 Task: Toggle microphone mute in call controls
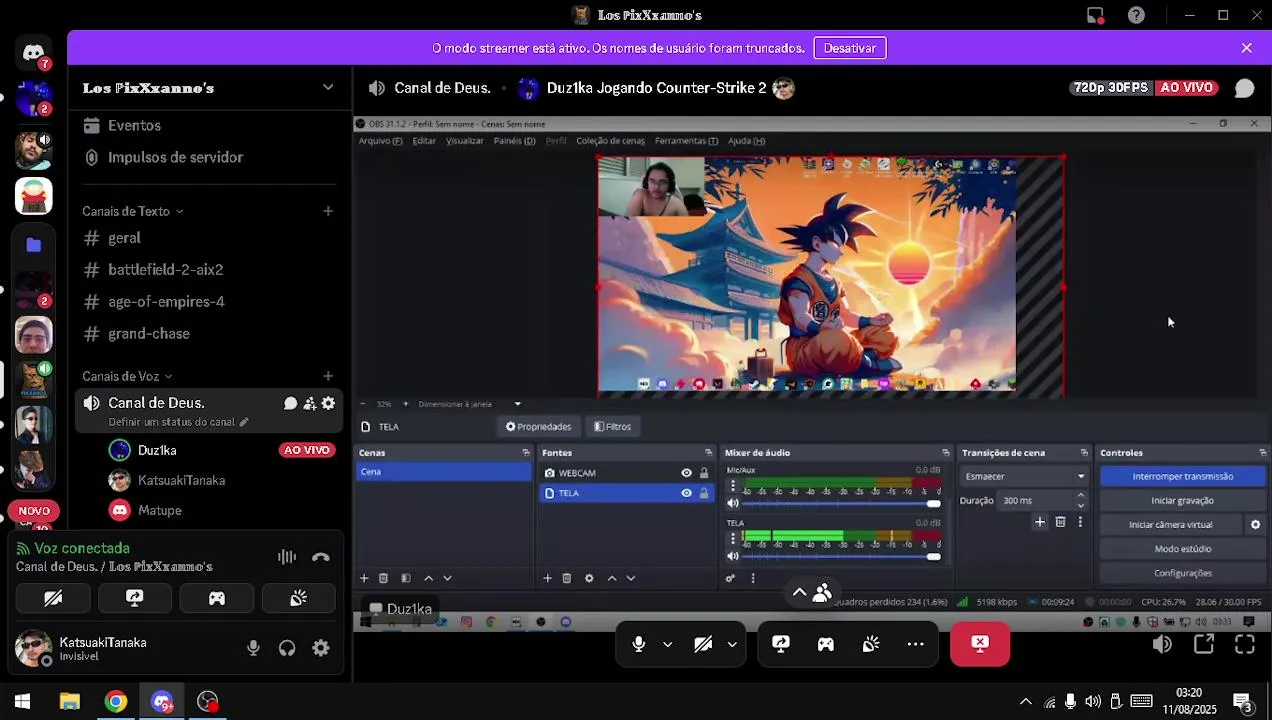coord(639,645)
